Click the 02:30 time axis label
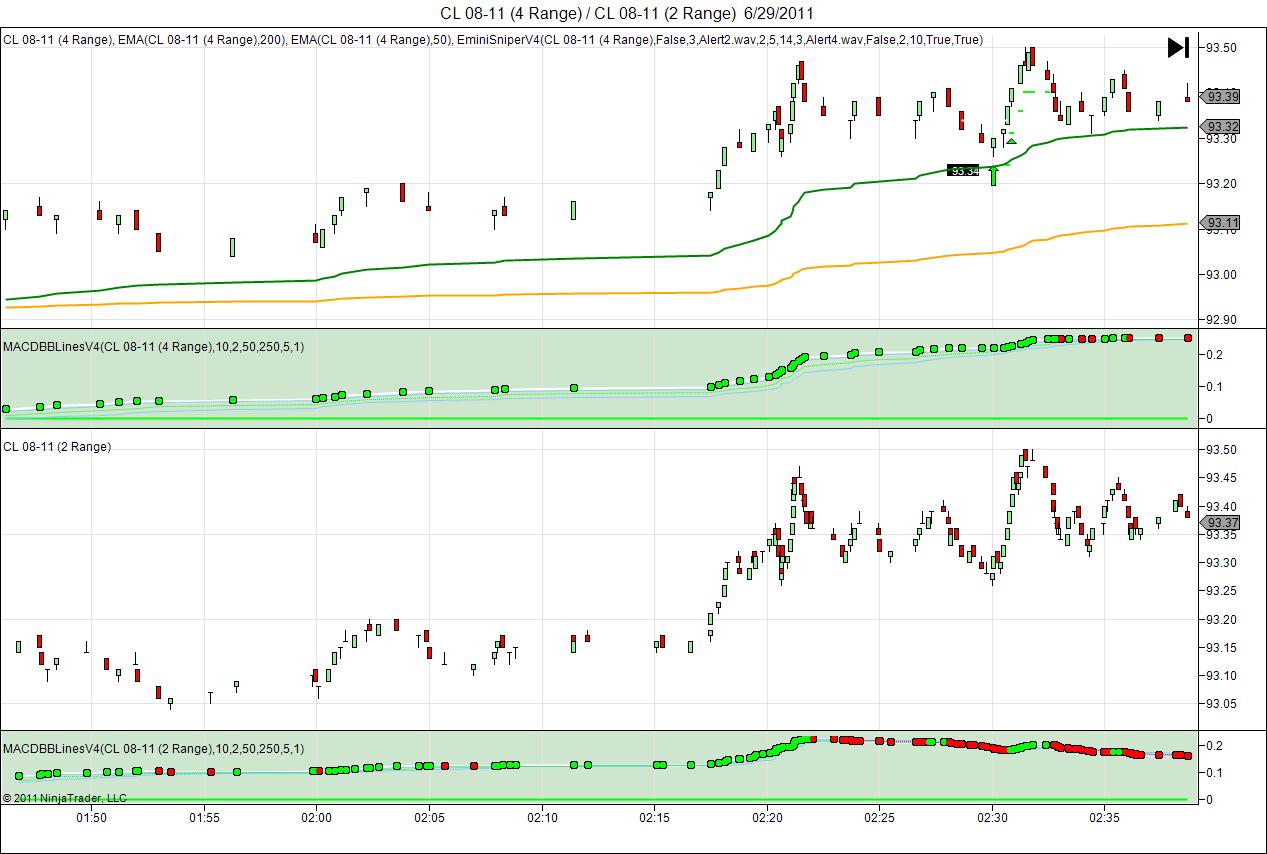Image resolution: width=1267 pixels, height=854 pixels. [x=992, y=818]
